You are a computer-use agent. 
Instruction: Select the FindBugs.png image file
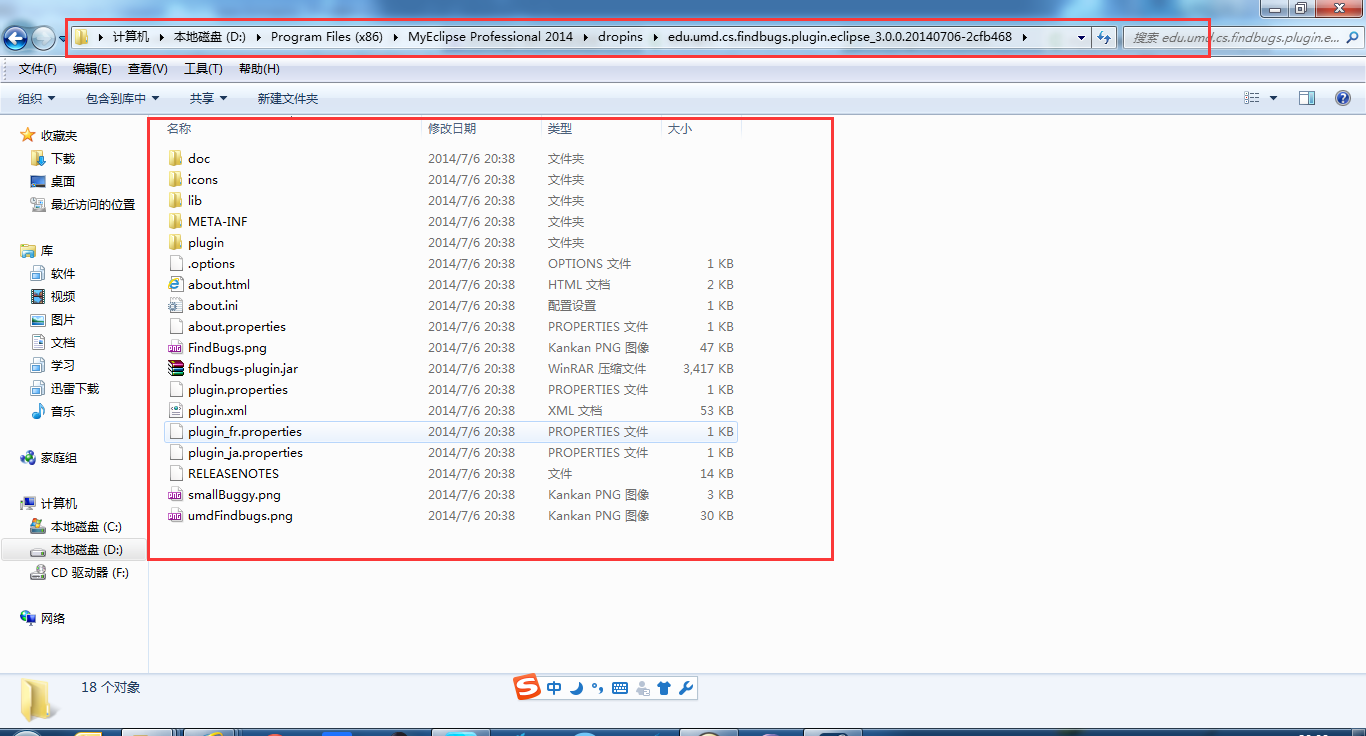point(227,348)
